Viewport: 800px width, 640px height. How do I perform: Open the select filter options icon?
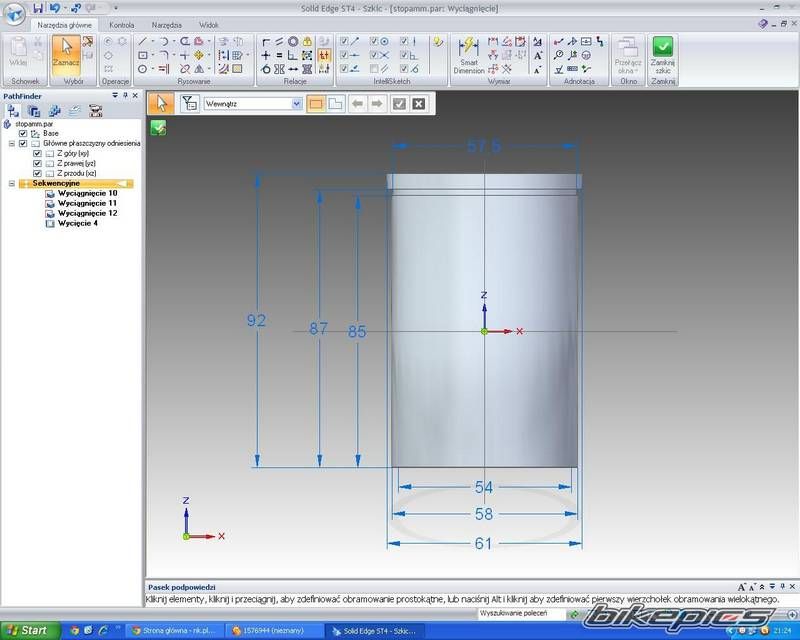tap(189, 104)
